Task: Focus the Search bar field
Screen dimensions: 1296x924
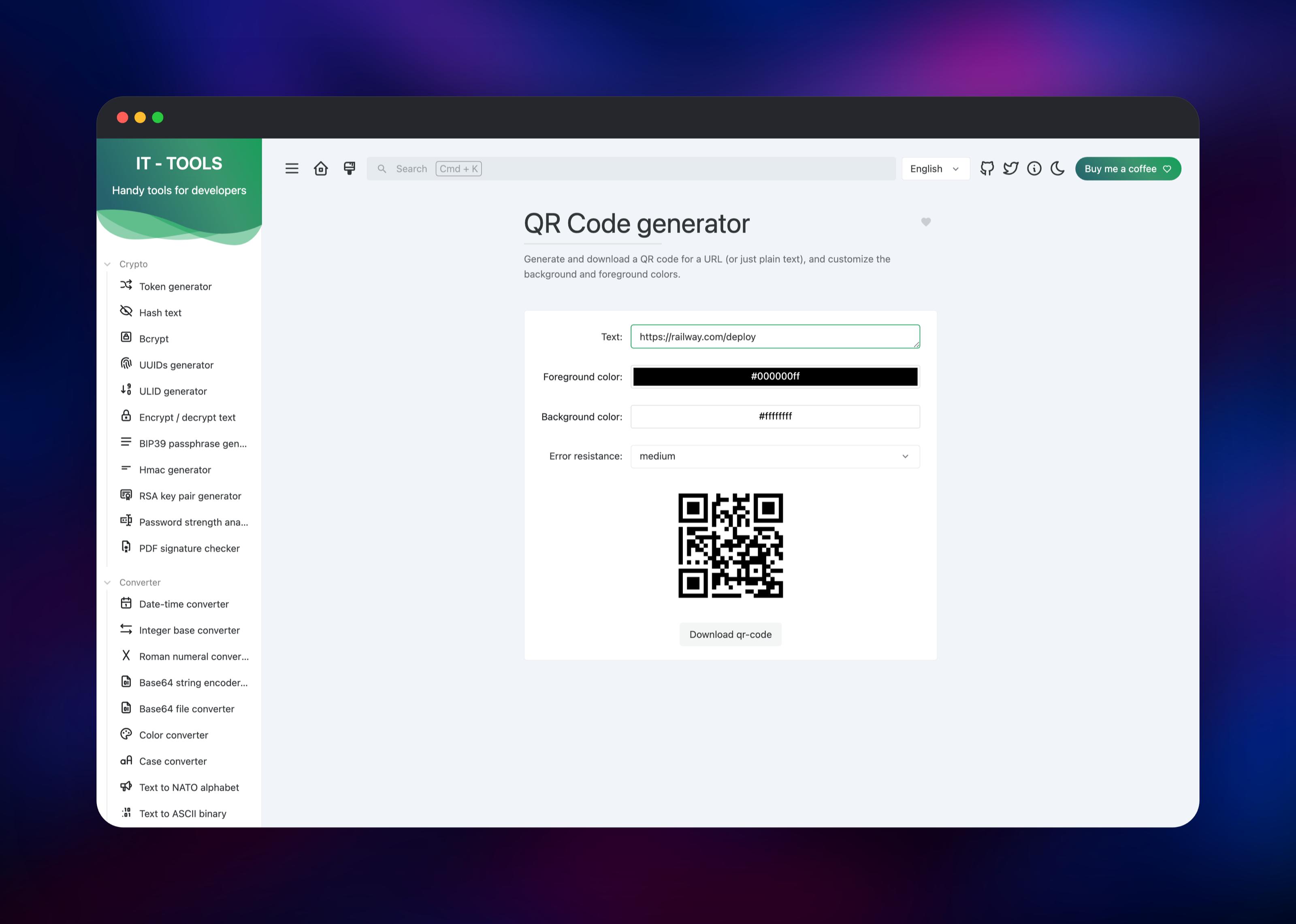Action: coord(631,169)
